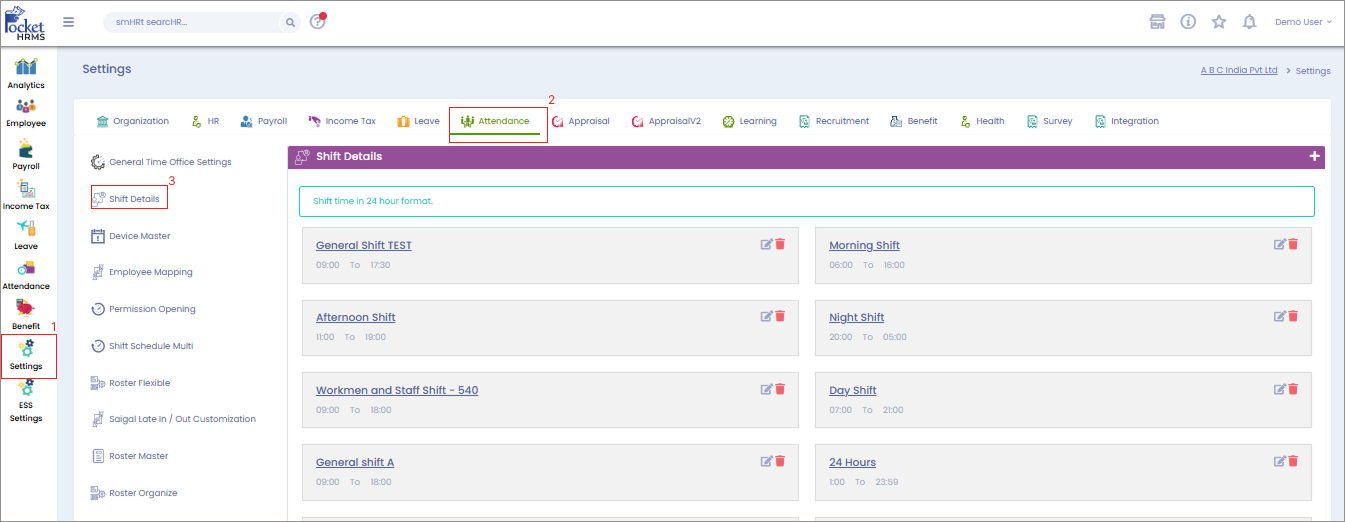The width and height of the screenshot is (1345, 522).
Task: Open Roster Master settings option
Action: (x=138, y=456)
